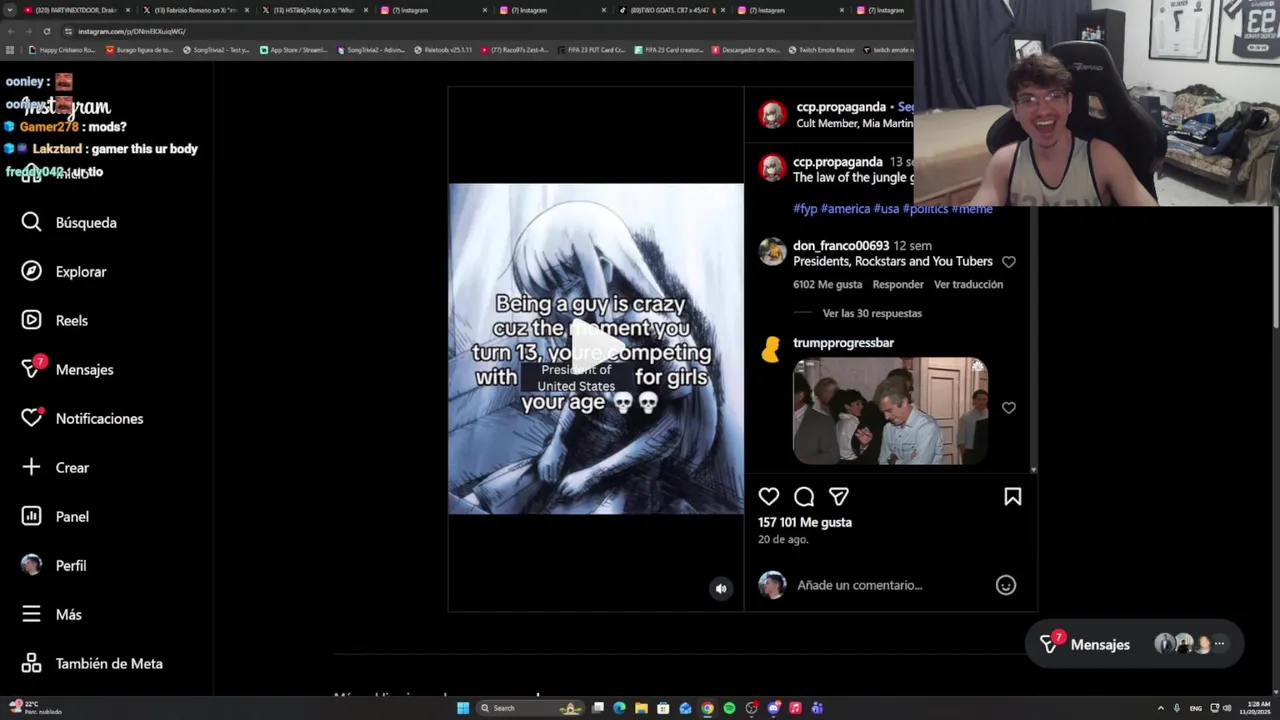Like the post with the heart icon
This screenshot has height=720, width=1280.
pyautogui.click(x=768, y=497)
